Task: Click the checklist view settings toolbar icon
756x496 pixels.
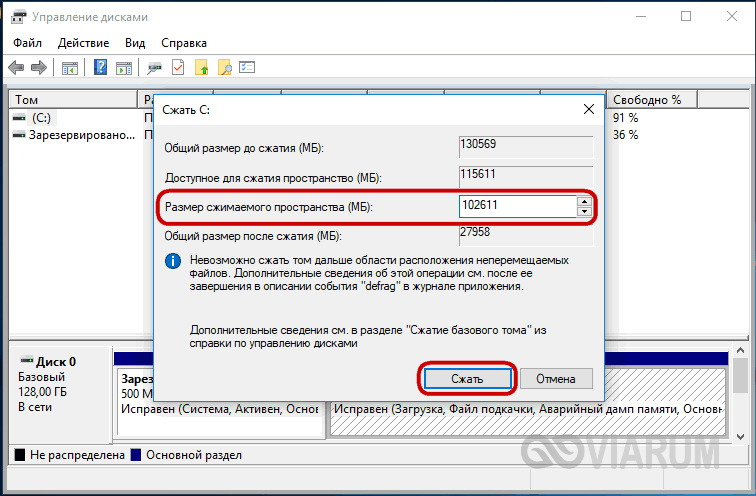Action: tap(247, 68)
